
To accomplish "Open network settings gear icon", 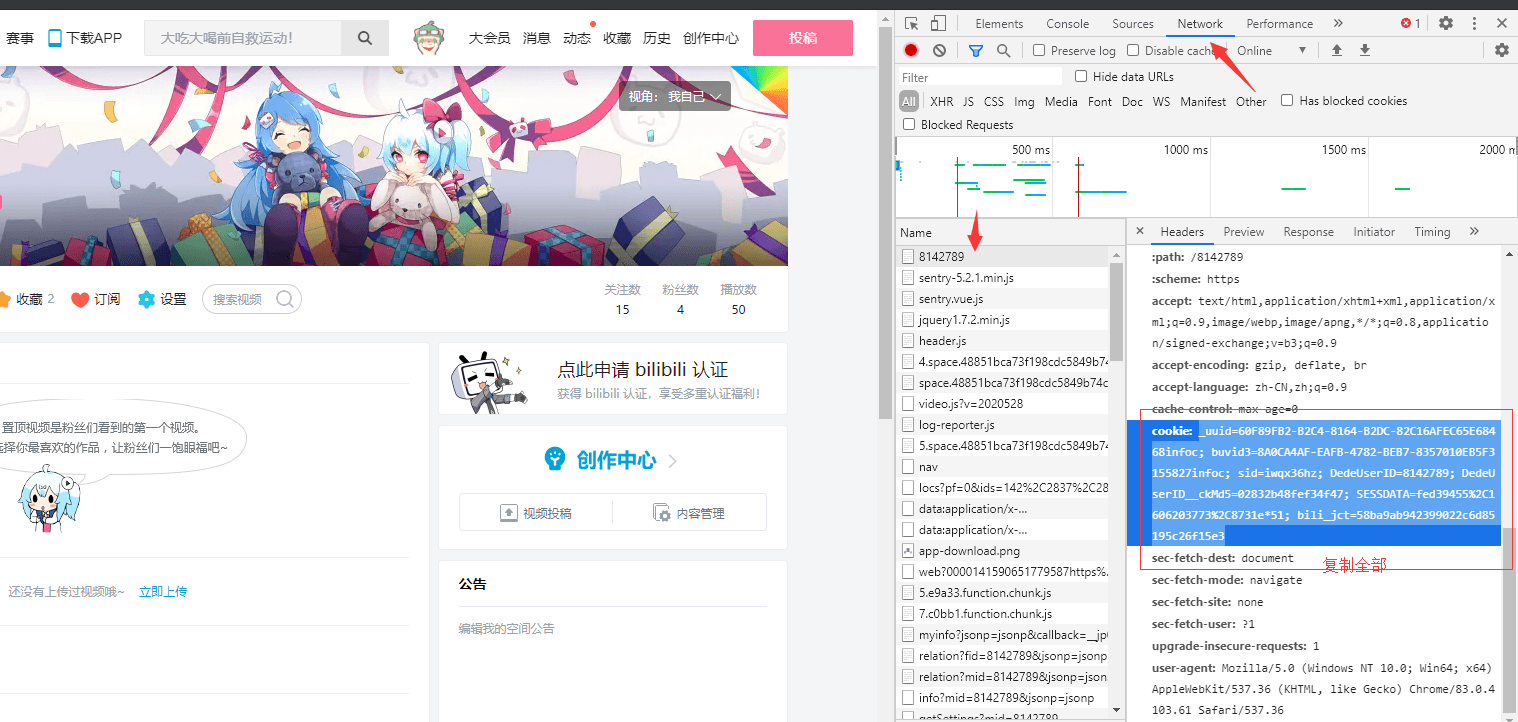I will (1502, 50).
